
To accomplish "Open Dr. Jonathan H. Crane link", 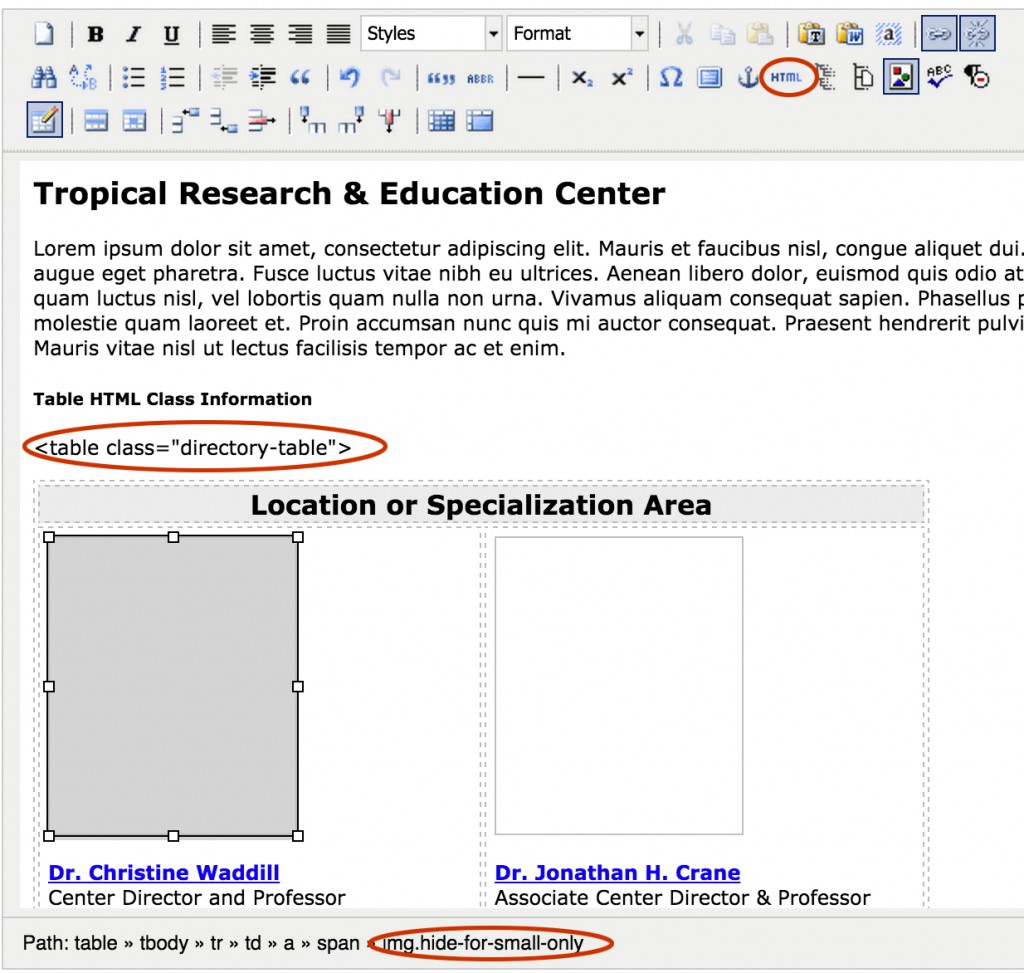I will click(x=617, y=873).
